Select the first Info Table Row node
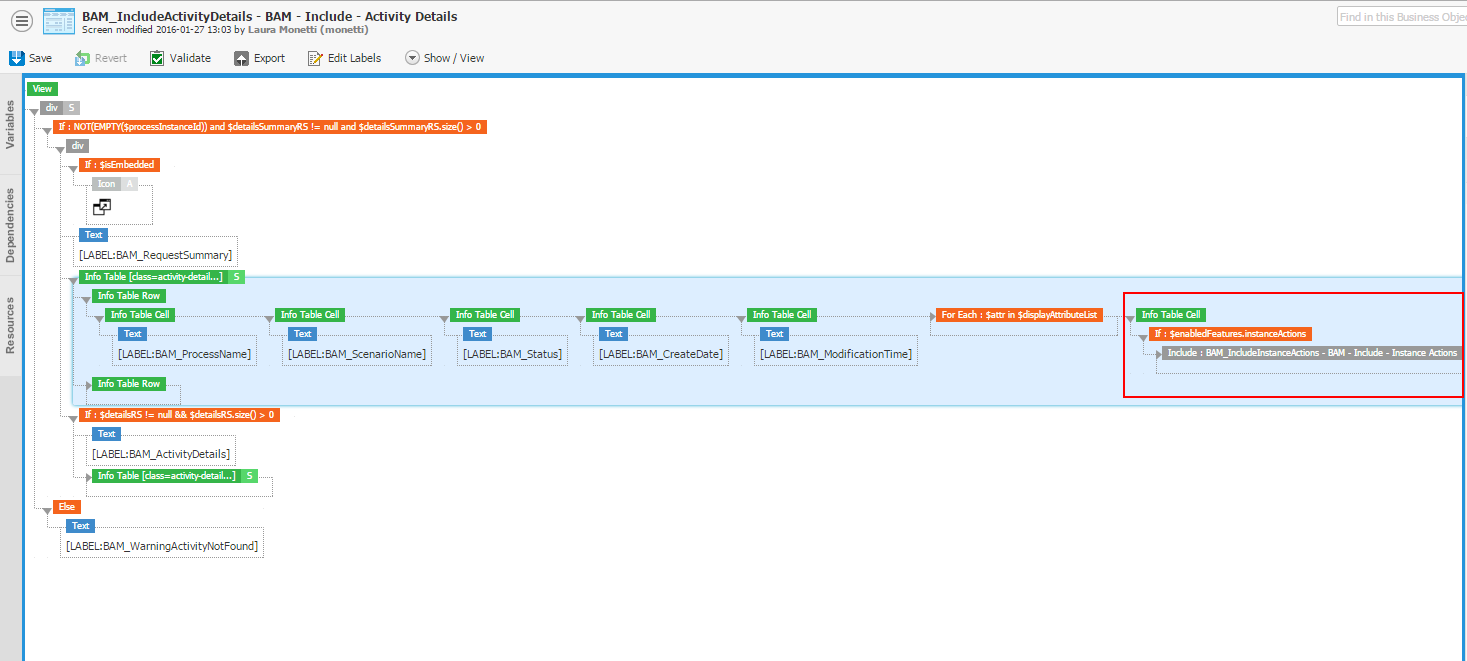Screen dimensions: 1467x661 click(x=129, y=296)
